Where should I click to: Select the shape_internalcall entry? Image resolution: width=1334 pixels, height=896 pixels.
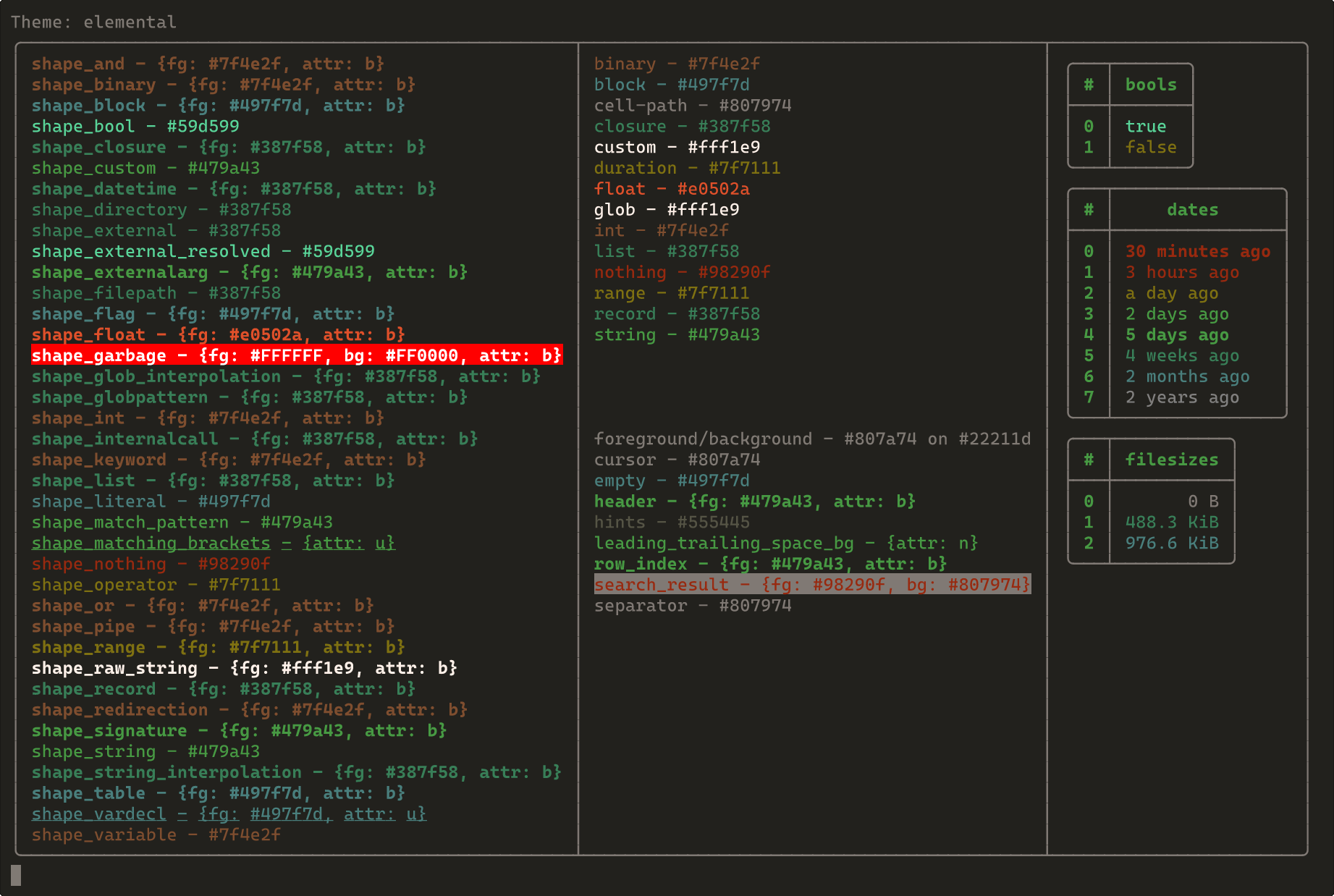pos(255,439)
